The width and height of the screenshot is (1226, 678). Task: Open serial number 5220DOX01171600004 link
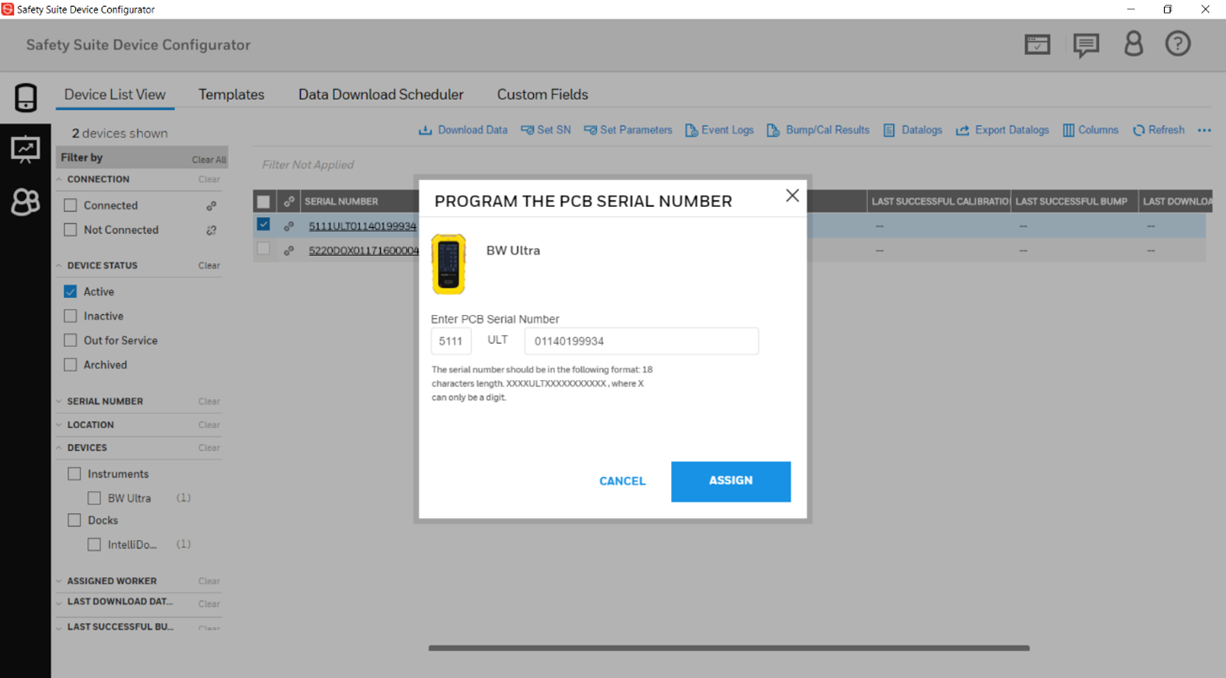[363, 248]
